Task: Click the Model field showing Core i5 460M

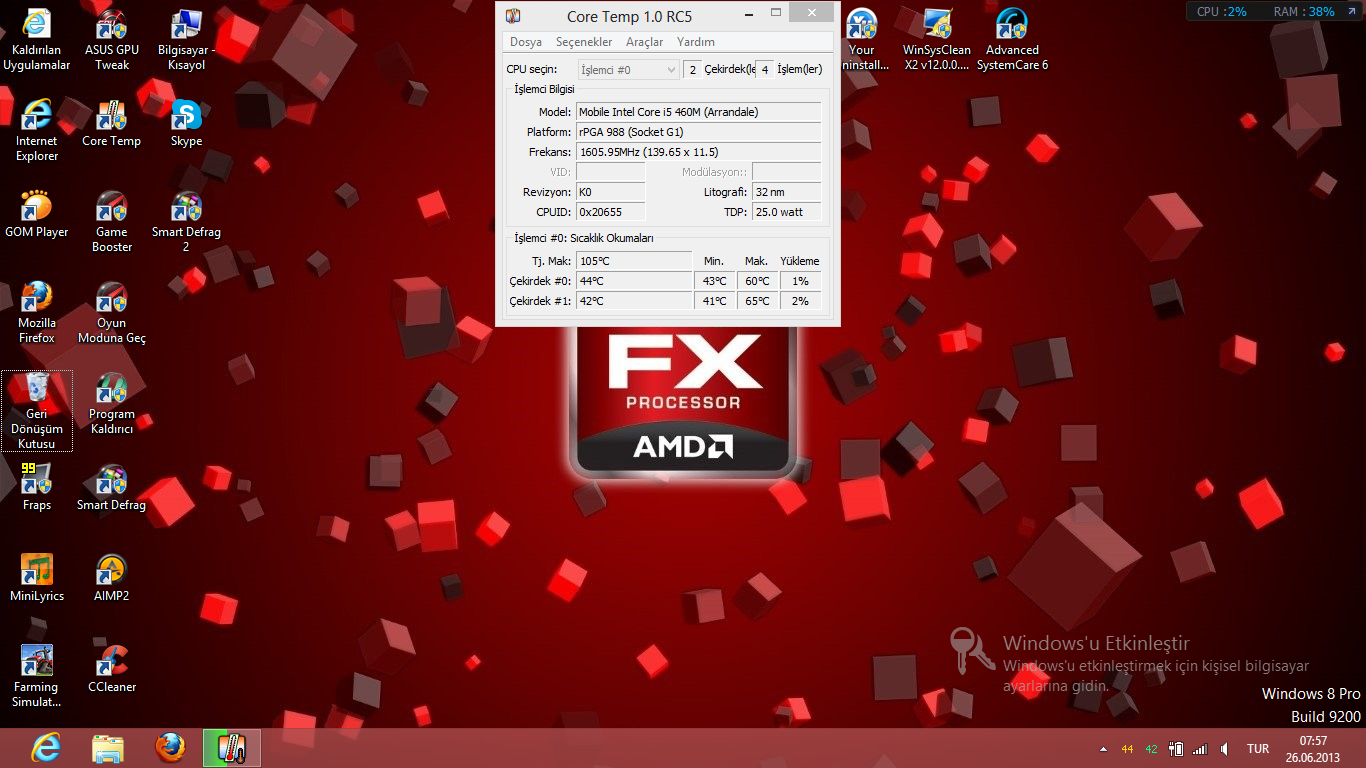Action: 699,112
